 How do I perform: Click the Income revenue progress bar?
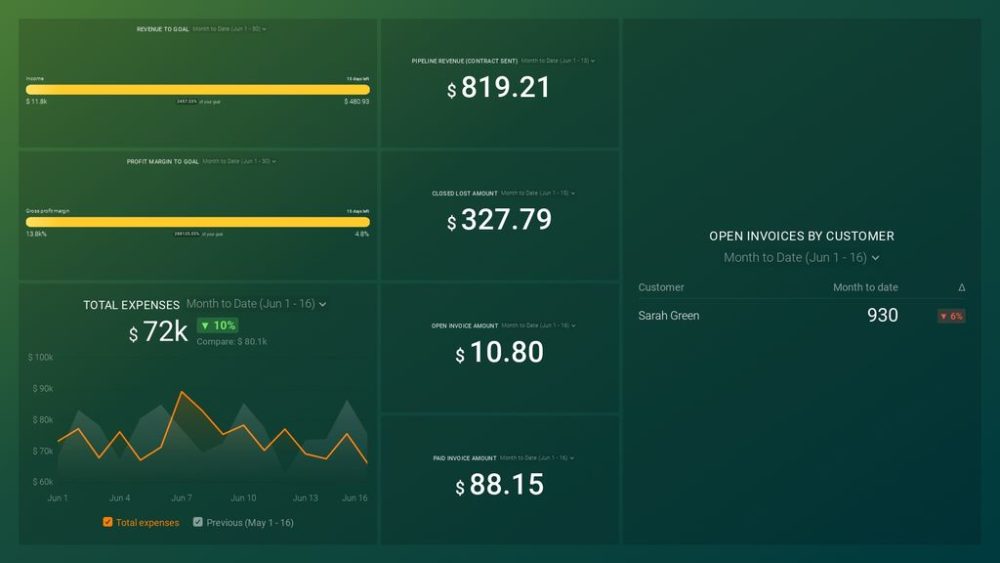pyautogui.click(x=197, y=89)
